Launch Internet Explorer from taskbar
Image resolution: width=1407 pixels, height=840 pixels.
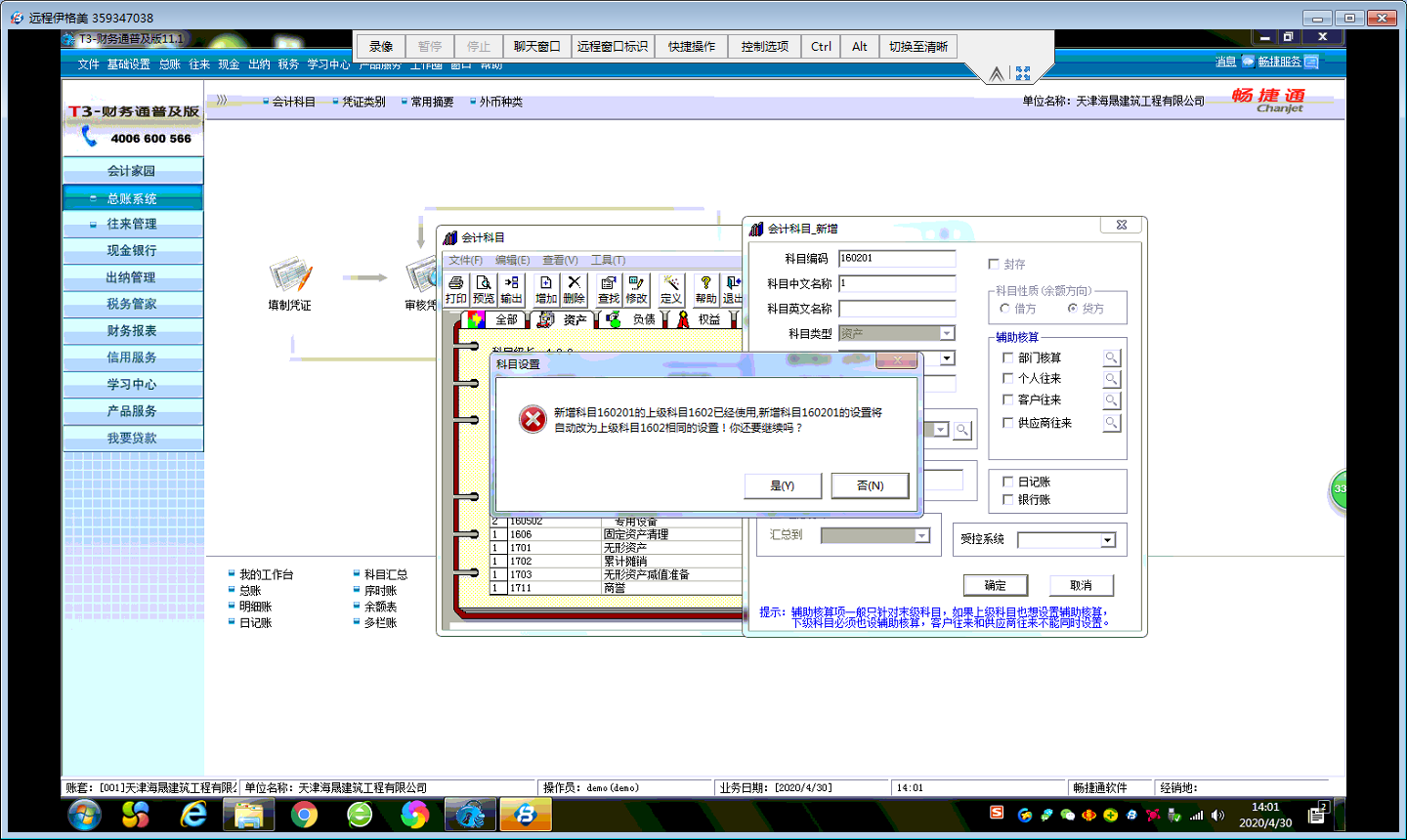[193, 814]
